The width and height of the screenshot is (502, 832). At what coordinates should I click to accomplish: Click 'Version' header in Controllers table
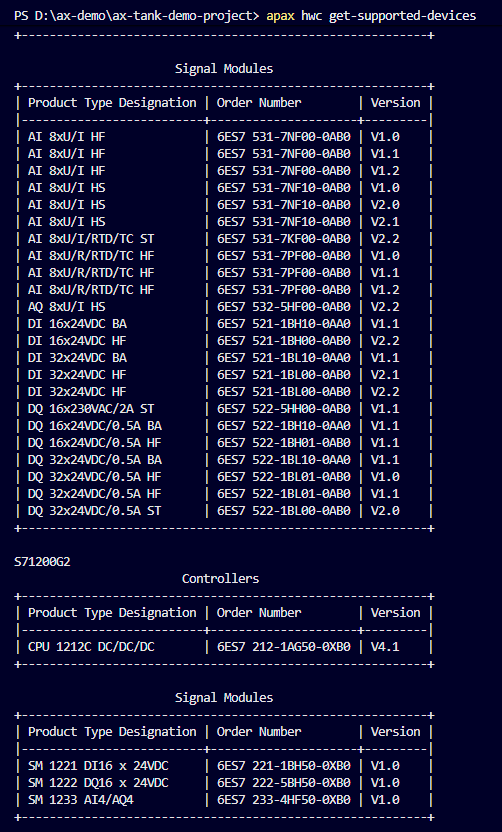pyautogui.click(x=395, y=612)
